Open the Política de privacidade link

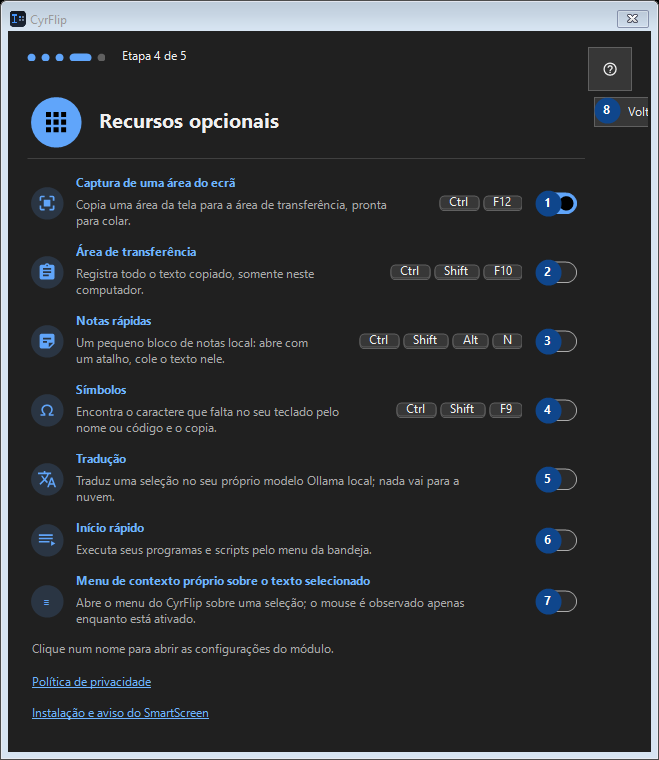(x=92, y=682)
